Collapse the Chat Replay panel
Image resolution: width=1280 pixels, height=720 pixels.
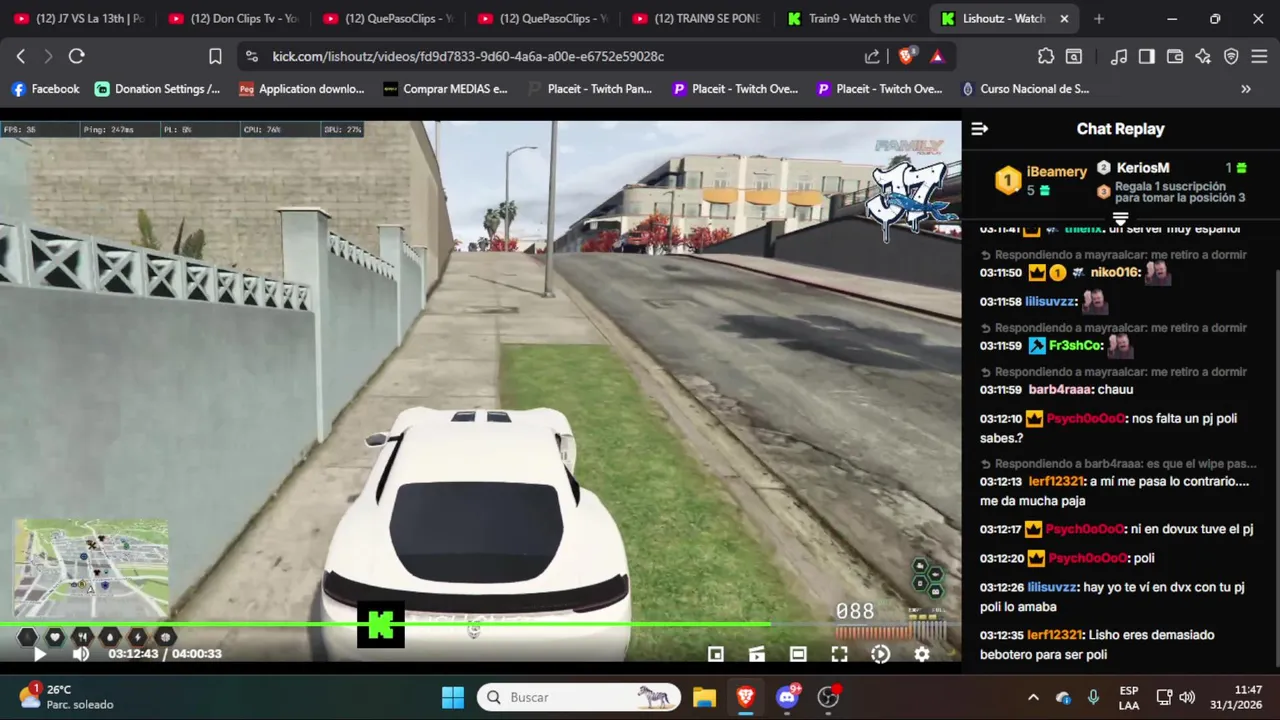tap(980, 129)
